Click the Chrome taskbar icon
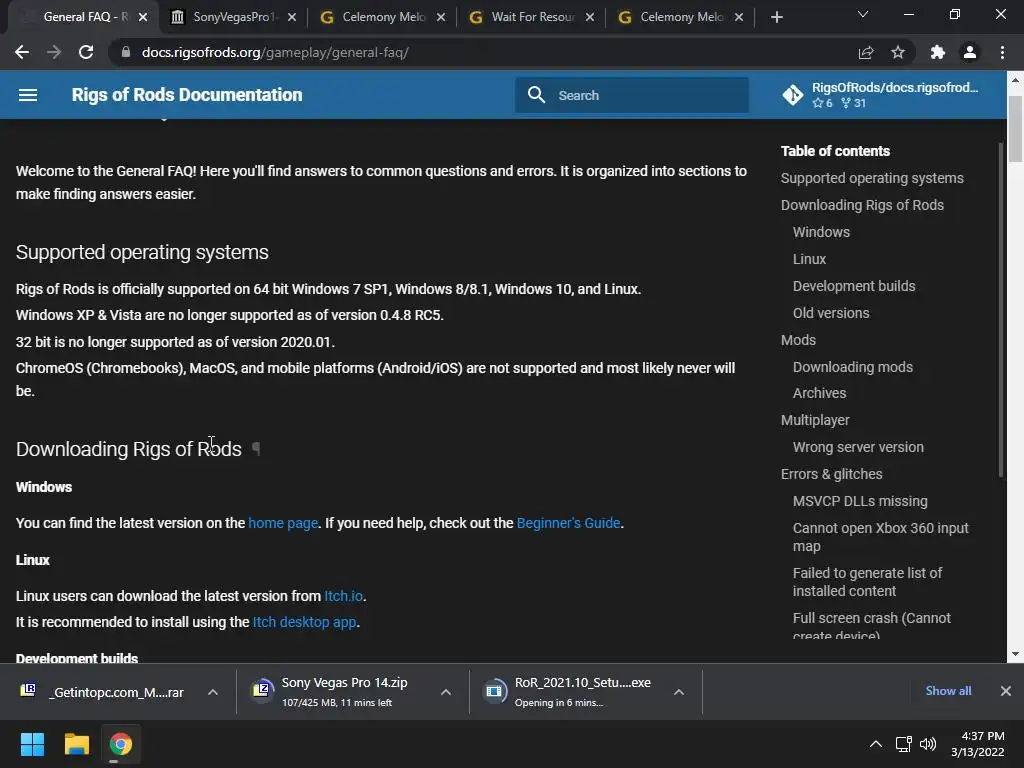Viewport: 1024px width, 768px height. [120, 744]
